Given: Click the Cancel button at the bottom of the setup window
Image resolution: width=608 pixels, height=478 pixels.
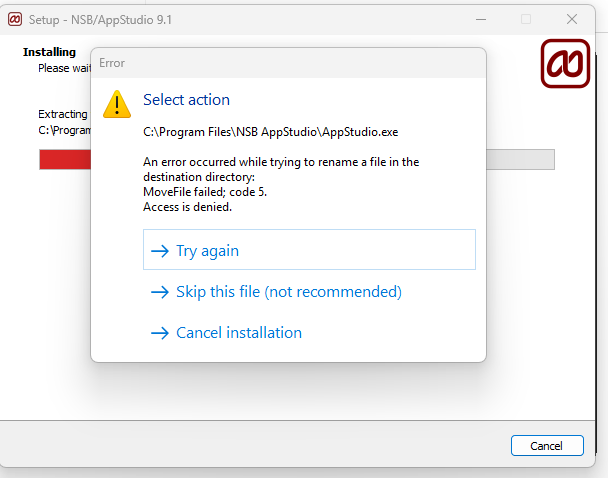Looking at the screenshot, I should (547, 445).
